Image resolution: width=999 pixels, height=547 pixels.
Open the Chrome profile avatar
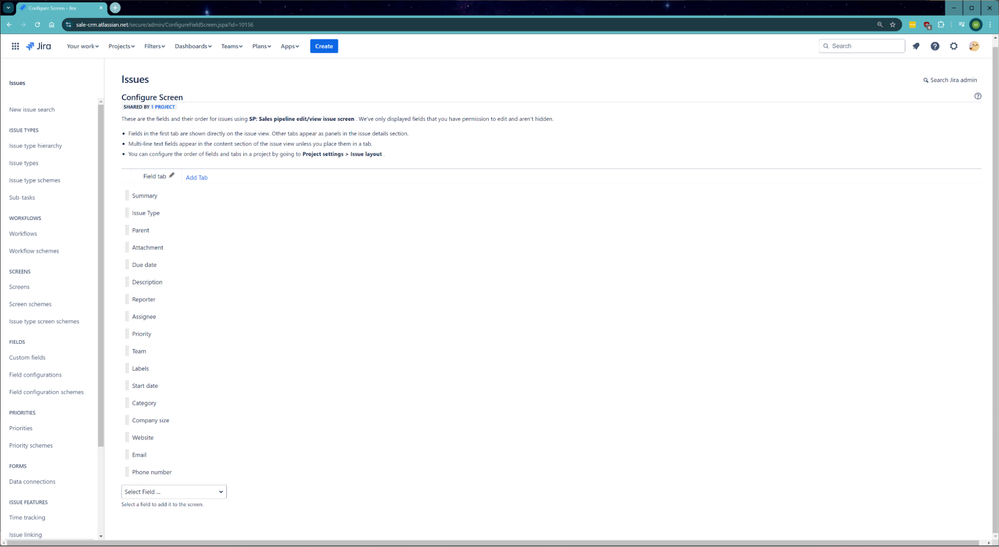[x=976, y=25]
